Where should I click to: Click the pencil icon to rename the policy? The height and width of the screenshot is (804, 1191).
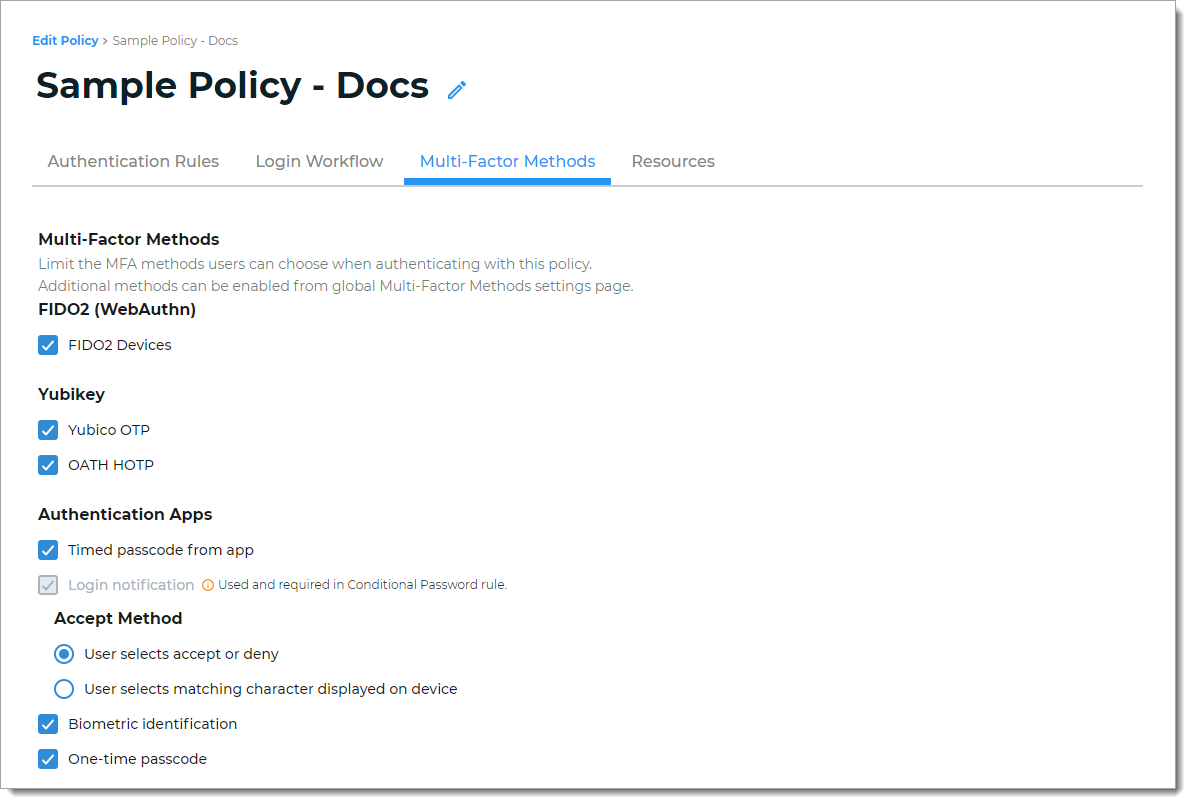[456, 90]
